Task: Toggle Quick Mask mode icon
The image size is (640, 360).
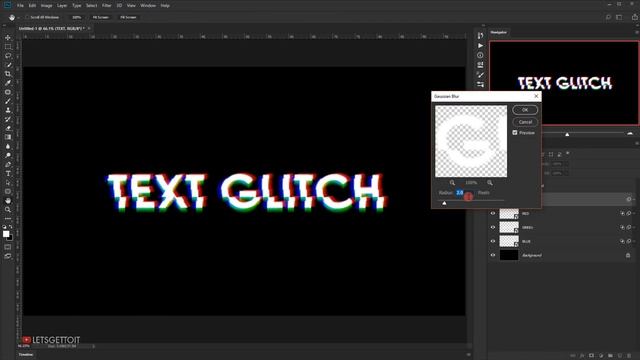Action: 8,247
